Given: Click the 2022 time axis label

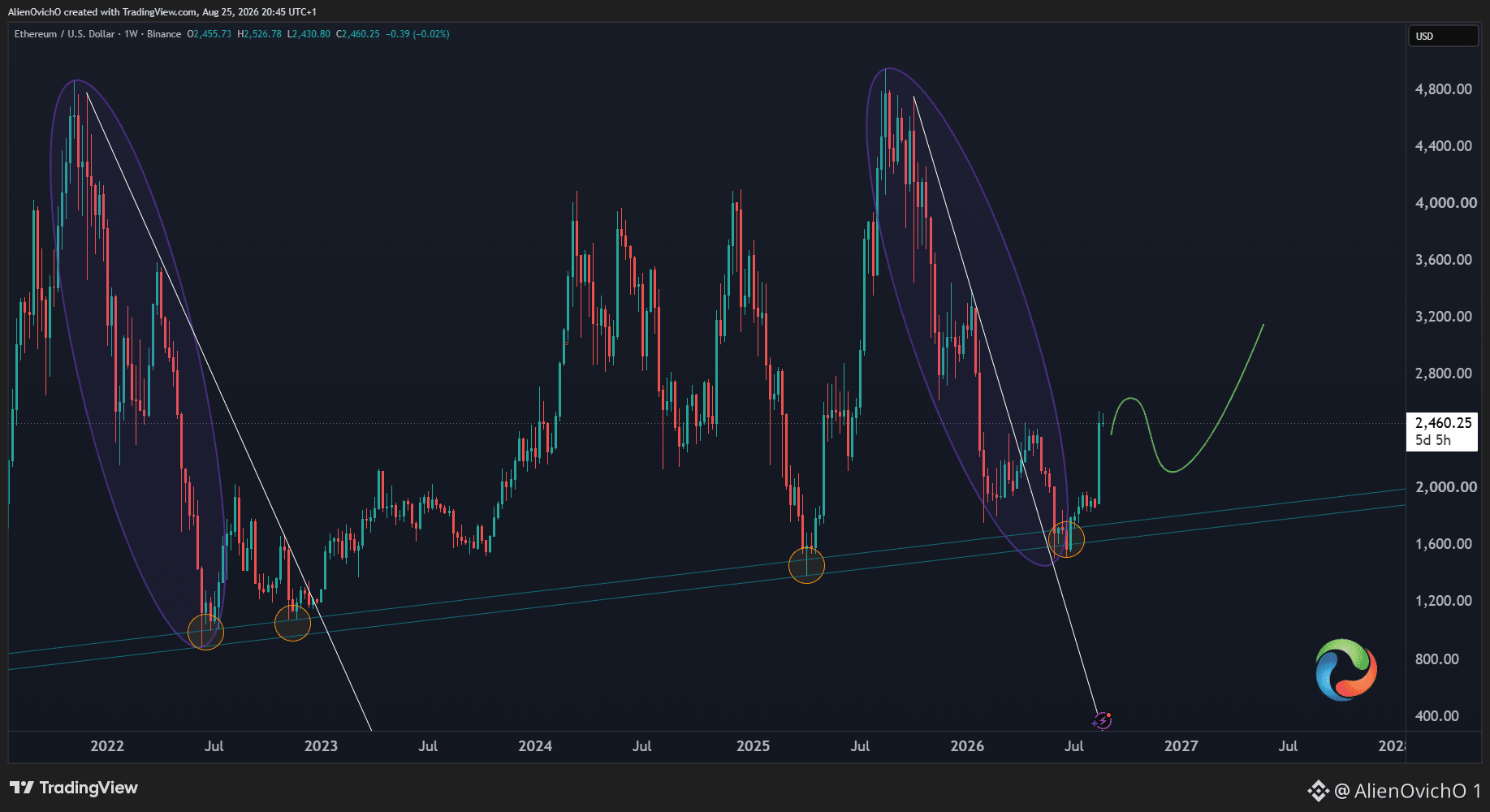Looking at the screenshot, I should (107, 746).
